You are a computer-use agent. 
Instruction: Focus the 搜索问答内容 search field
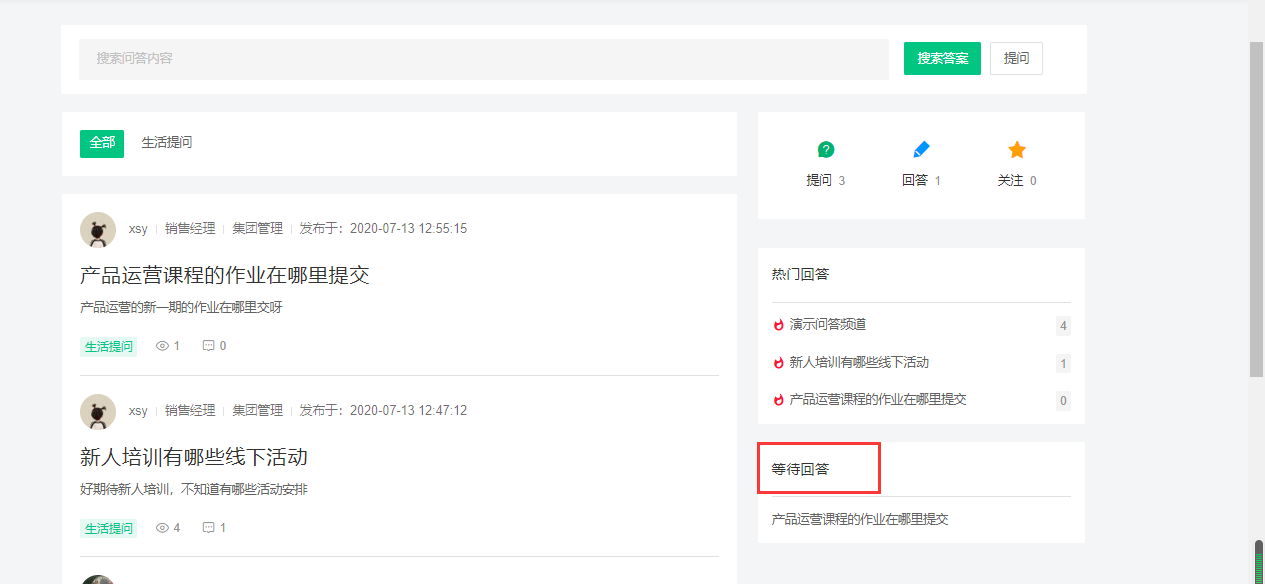pyautogui.click(x=484, y=59)
